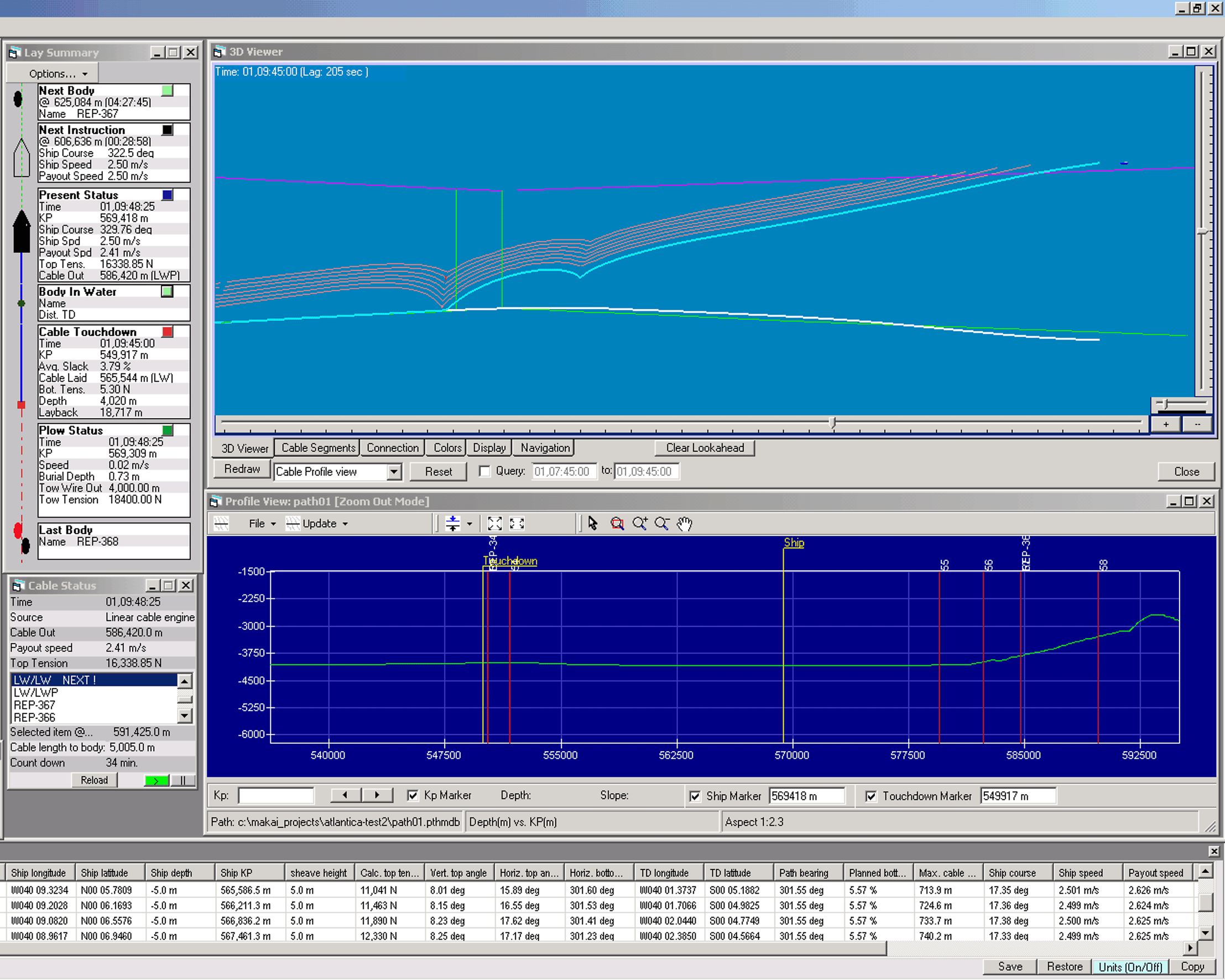
Task: Click the Lay Summary window icon
Action: click(x=14, y=53)
